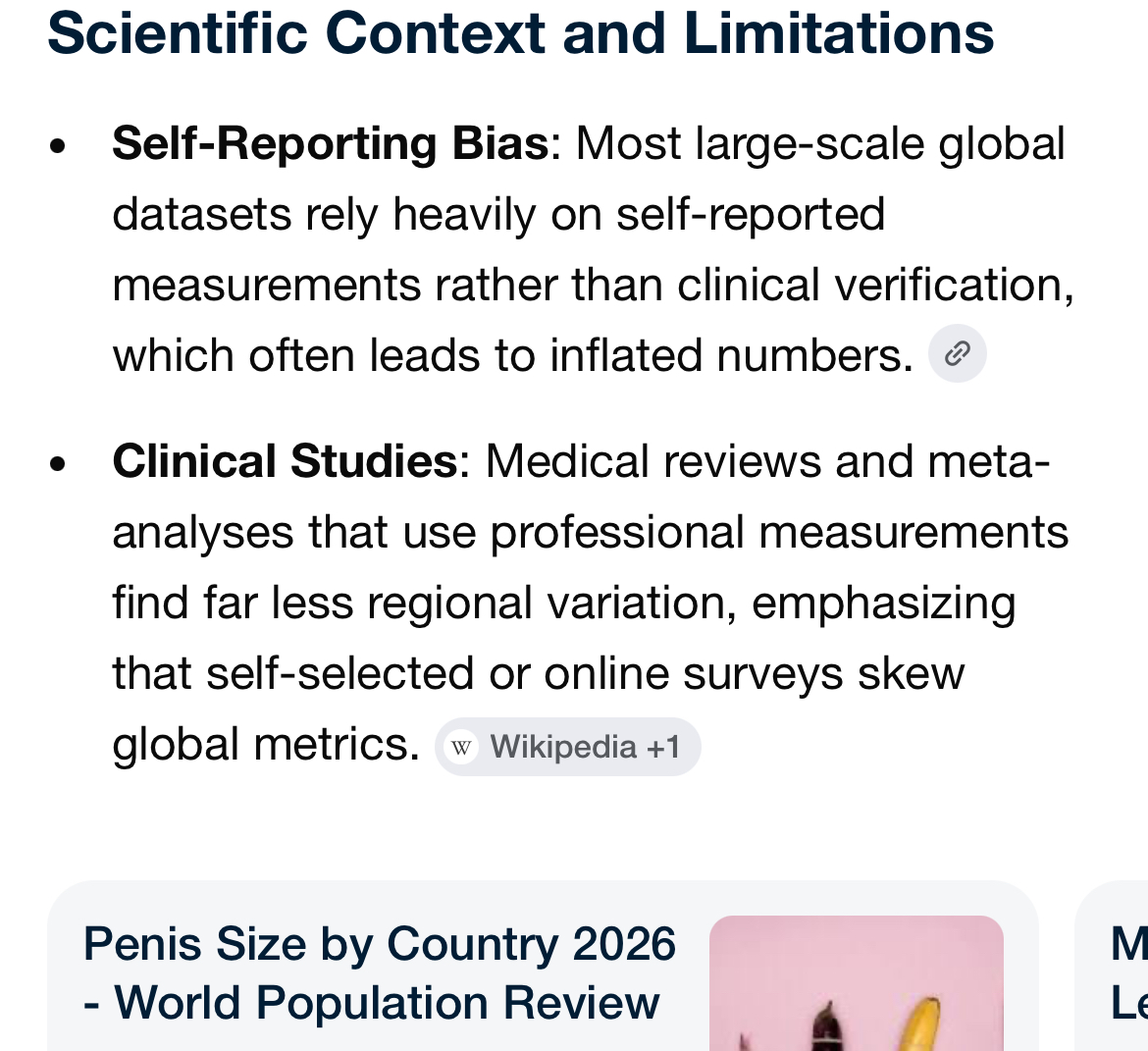Click the bullet dot before "Clinical Studies"

pyautogui.click(x=57, y=463)
